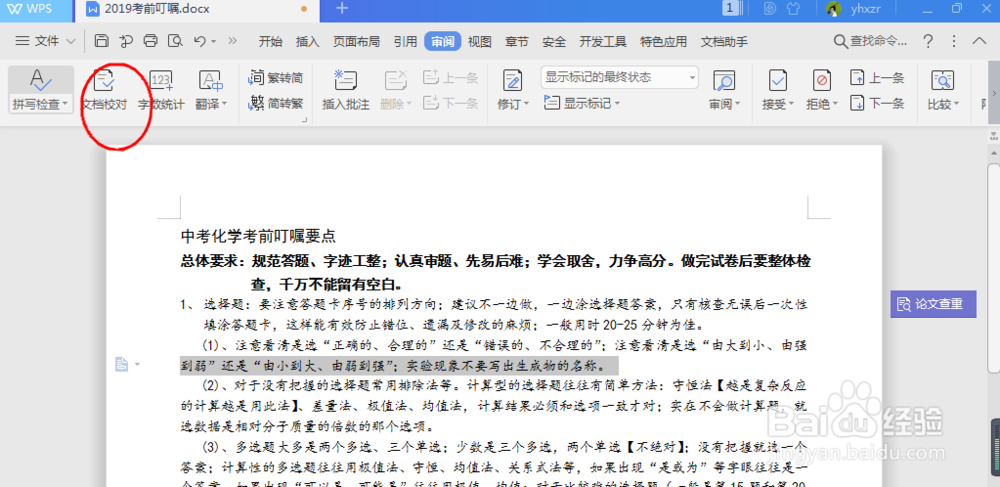Switch to the 页面布局 tab
Image resolution: width=1000 pixels, height=487 pixels.
tap(357, 42)
